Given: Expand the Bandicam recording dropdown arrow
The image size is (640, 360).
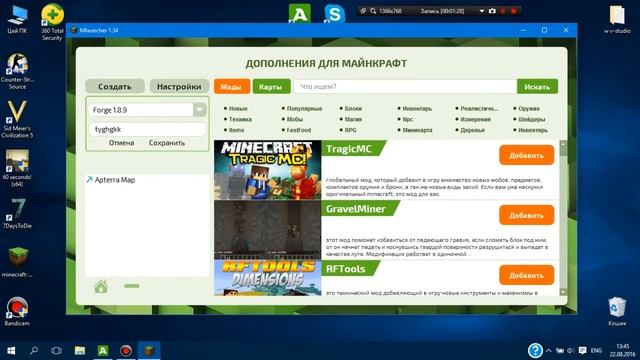Looking at the screenshot, I should point(482,11).
